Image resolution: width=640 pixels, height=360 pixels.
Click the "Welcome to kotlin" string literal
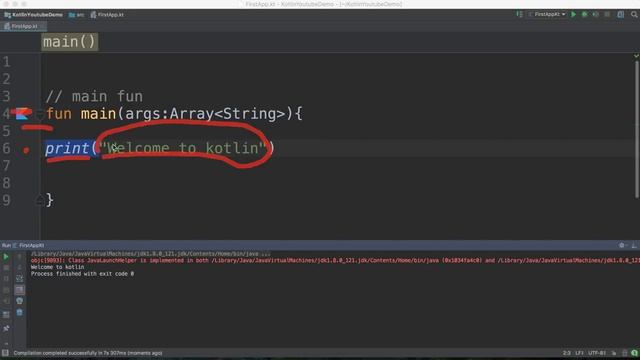(183, 148)
